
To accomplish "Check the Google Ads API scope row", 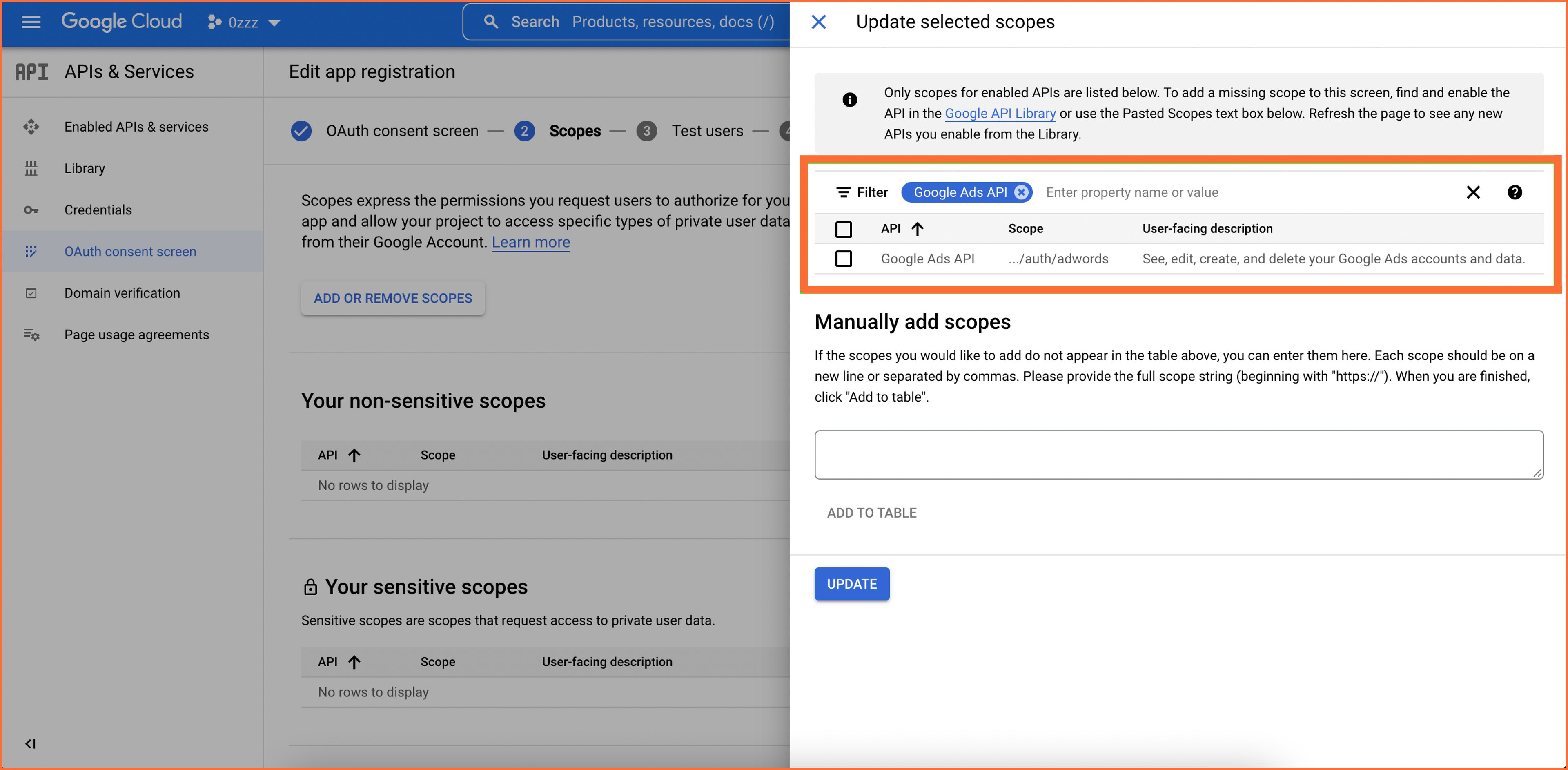I will pyautogui.click(x=843, y=259).
